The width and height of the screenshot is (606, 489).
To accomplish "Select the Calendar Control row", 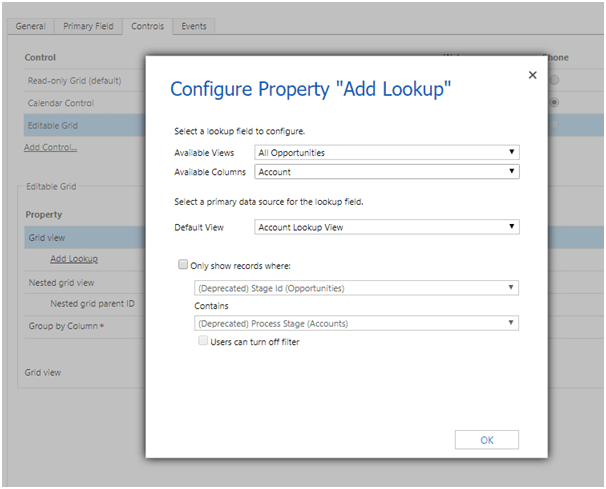I will click(84, 103).
